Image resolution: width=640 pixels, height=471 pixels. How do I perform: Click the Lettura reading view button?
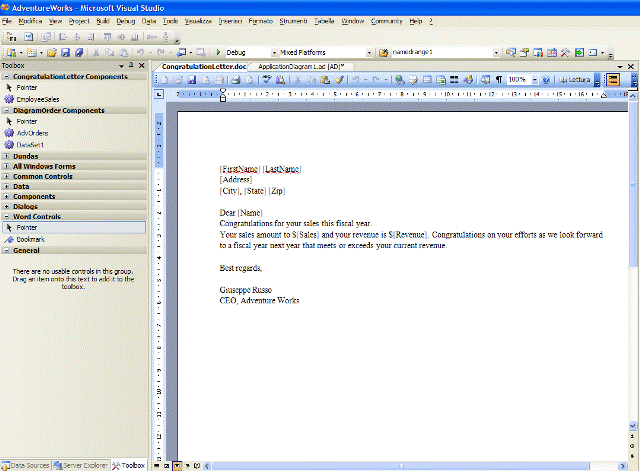click(575, 80)
